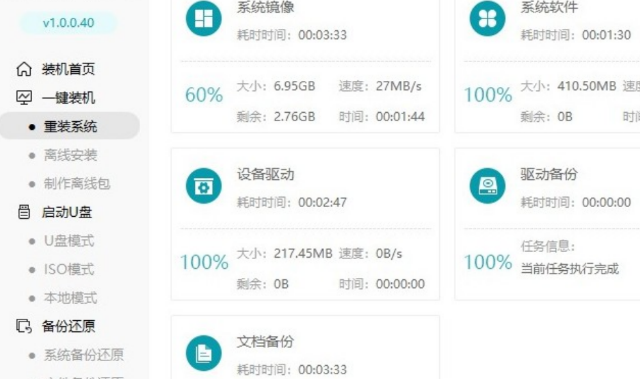Click the 设备驱动 gear-box icon
Screen dimensions: 640x379
[204, 186]
